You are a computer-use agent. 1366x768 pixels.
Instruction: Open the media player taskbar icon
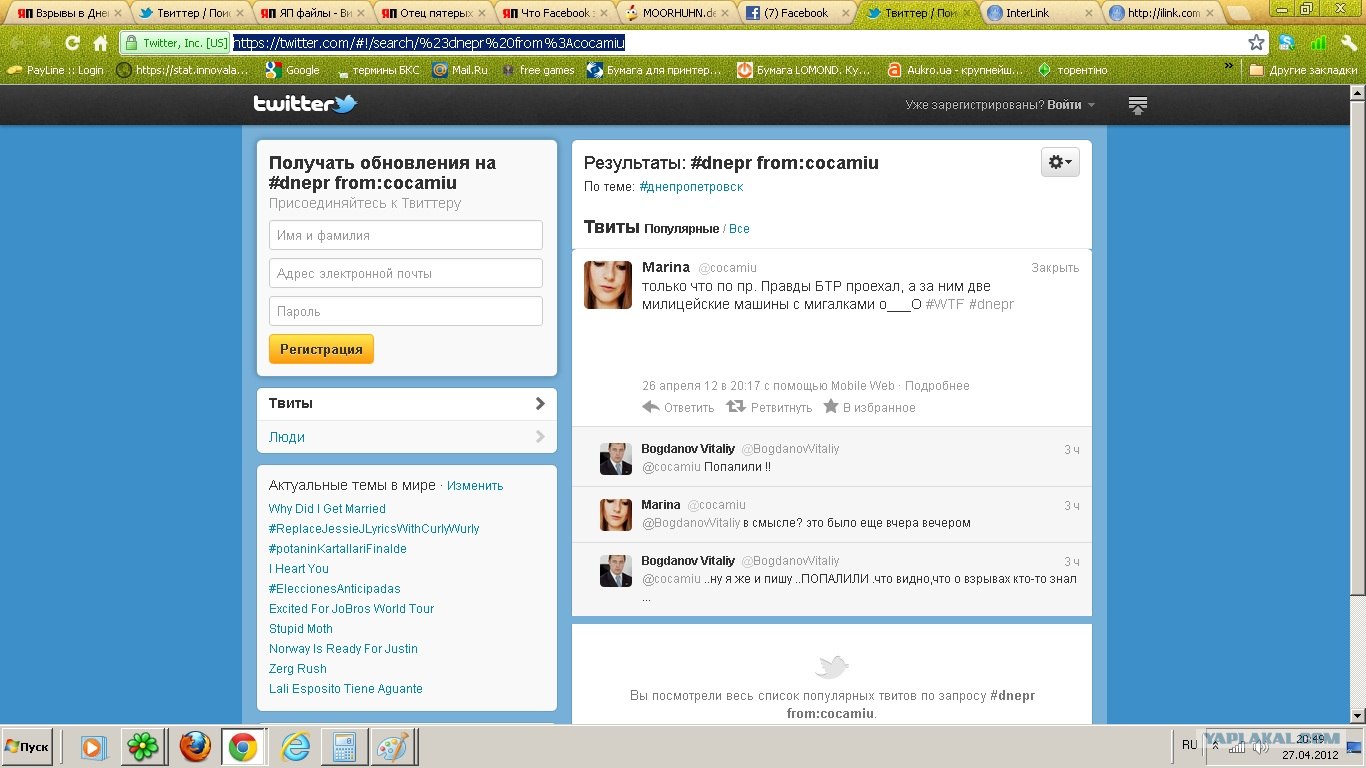(x=93, y=747)
